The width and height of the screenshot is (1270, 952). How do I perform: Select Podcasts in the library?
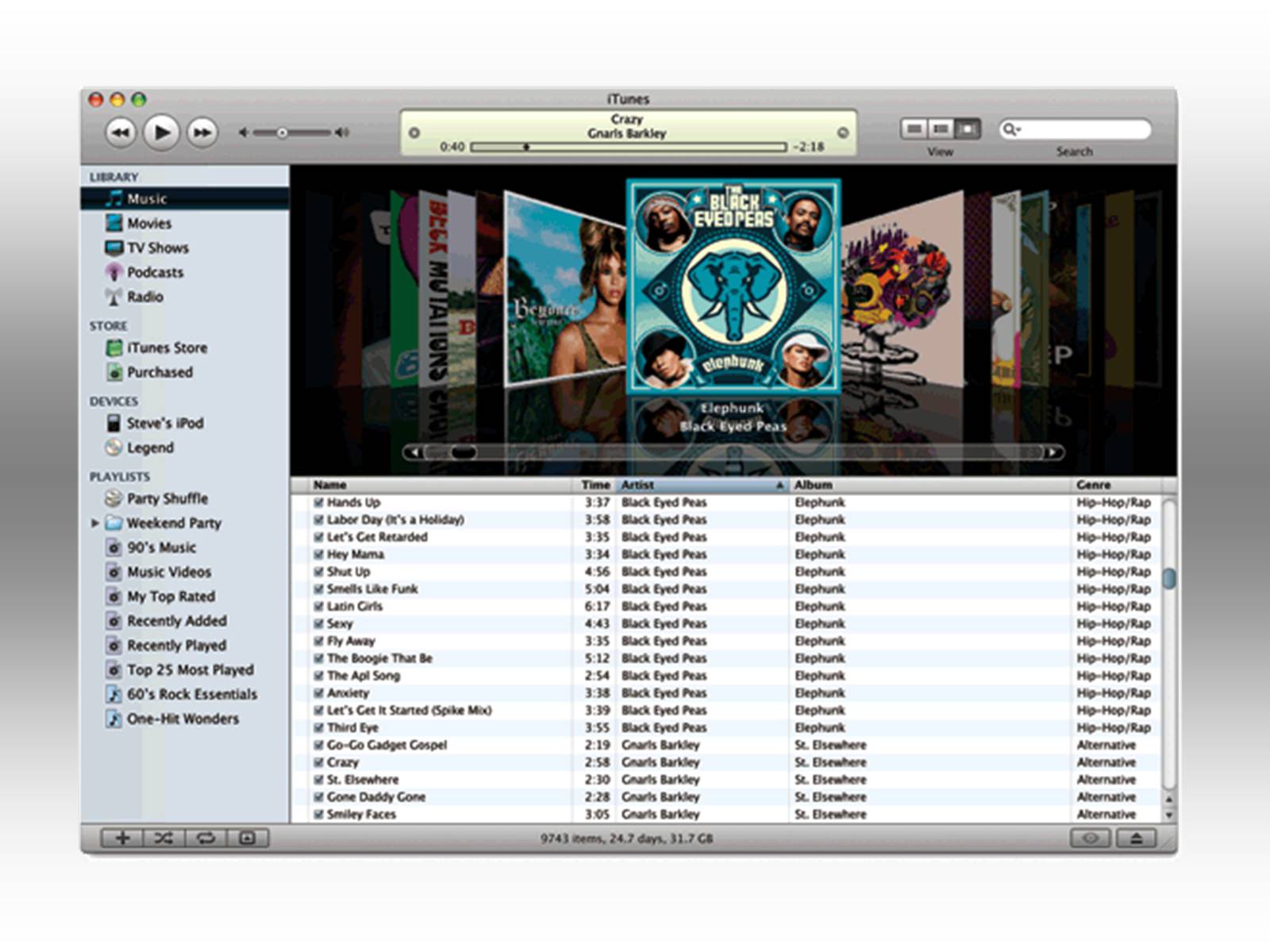(x=155, y=272)
